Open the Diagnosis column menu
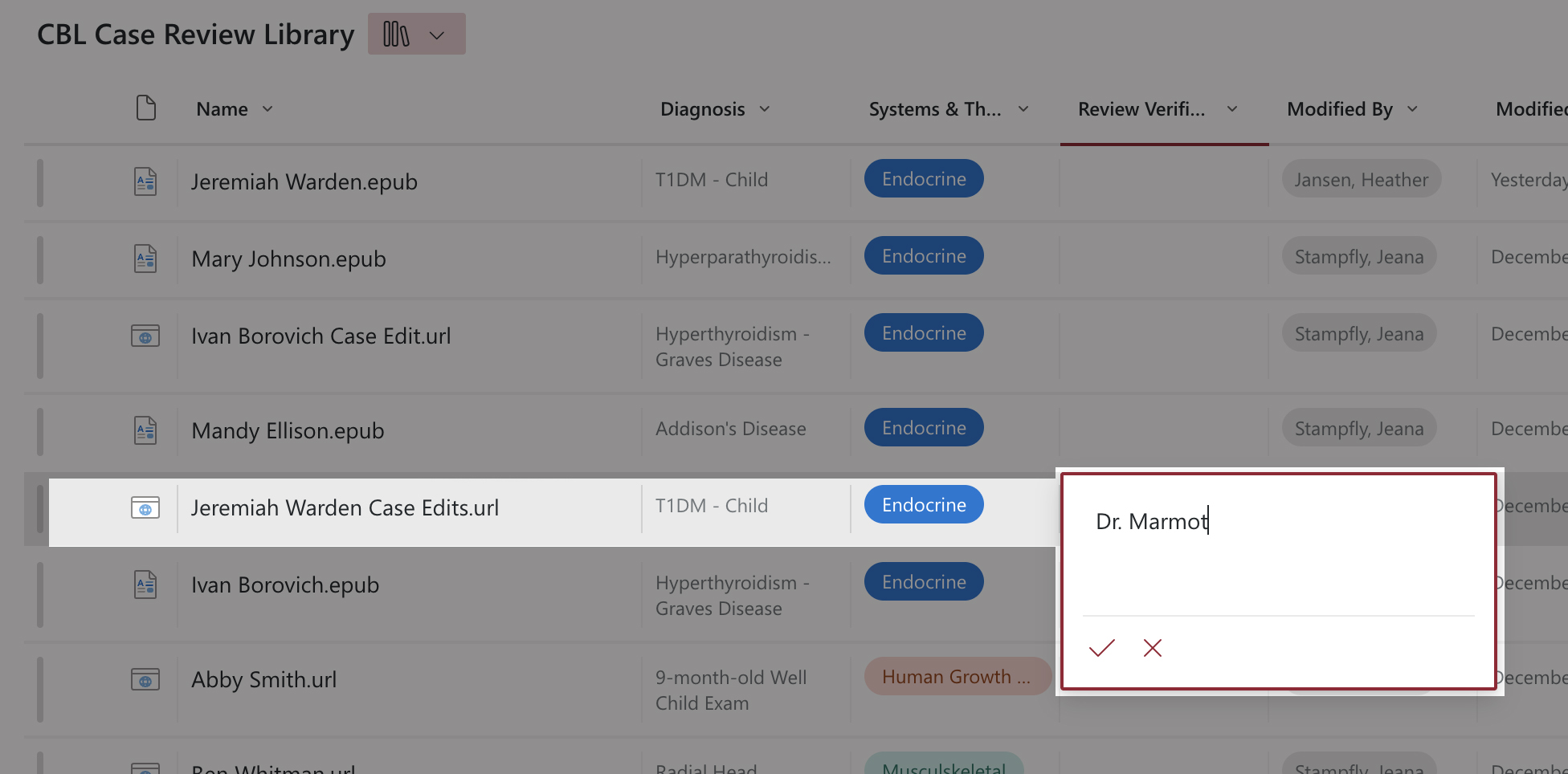This screenshot has height=774, width=1568. click(764, 109)
